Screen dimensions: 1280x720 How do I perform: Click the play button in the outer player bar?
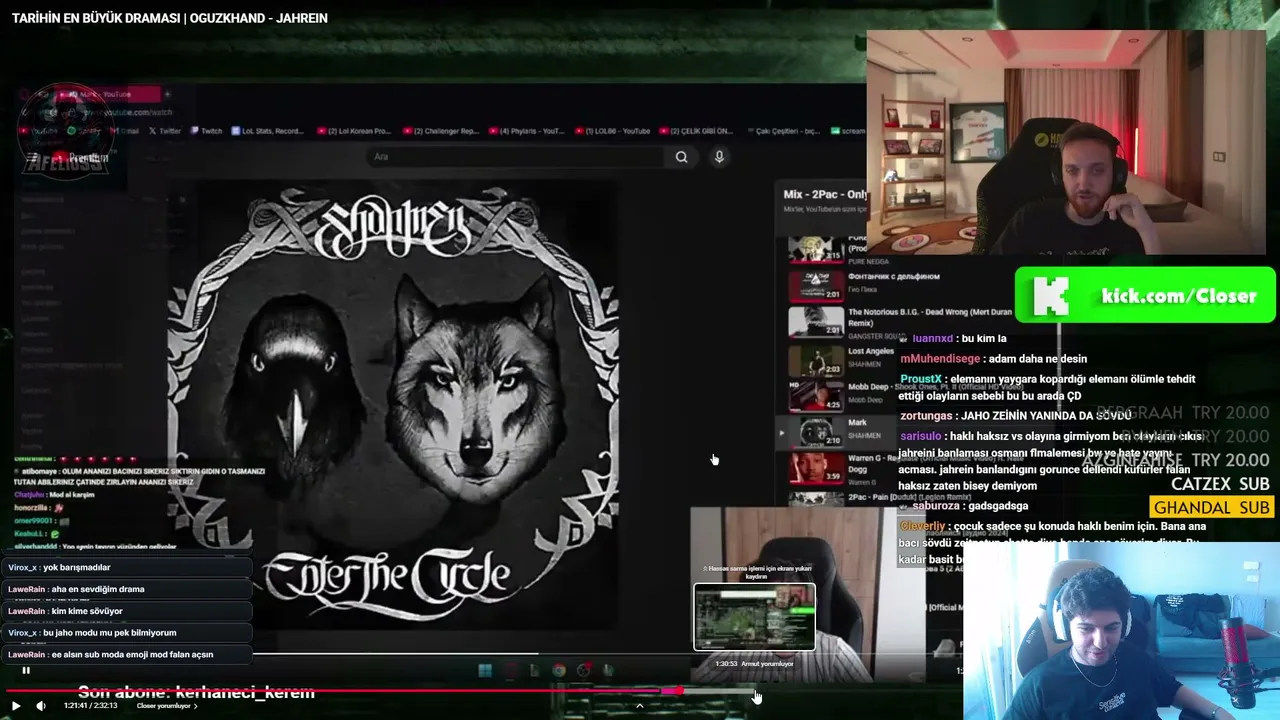pyautogui.click(x=16, y=706)
